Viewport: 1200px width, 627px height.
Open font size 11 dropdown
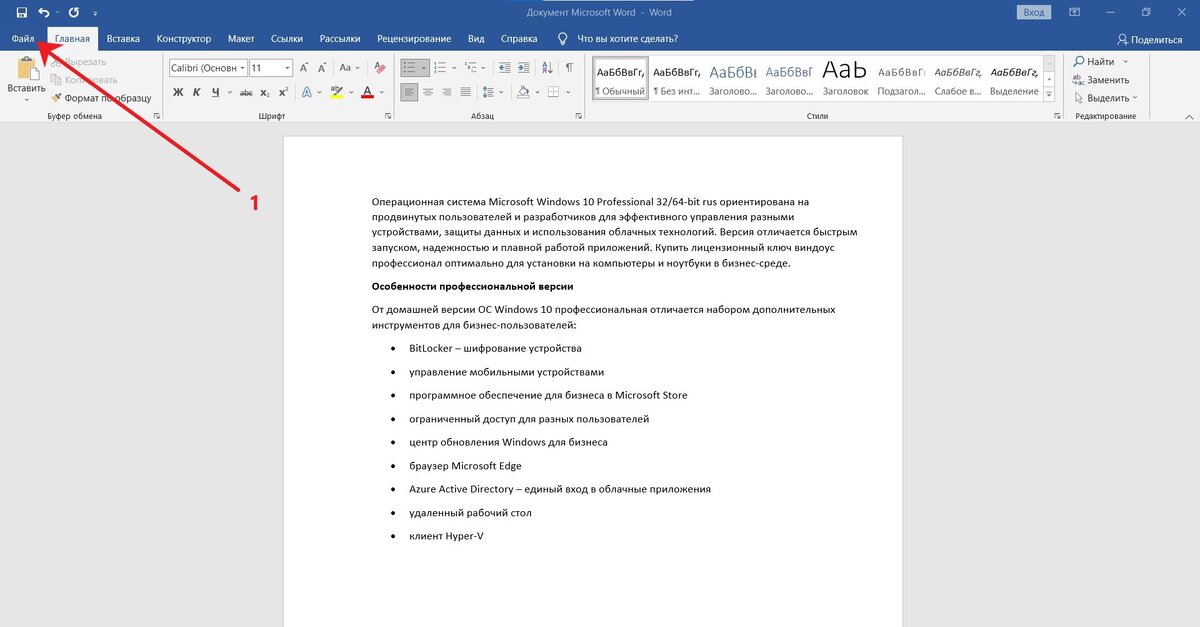[288, 68]
